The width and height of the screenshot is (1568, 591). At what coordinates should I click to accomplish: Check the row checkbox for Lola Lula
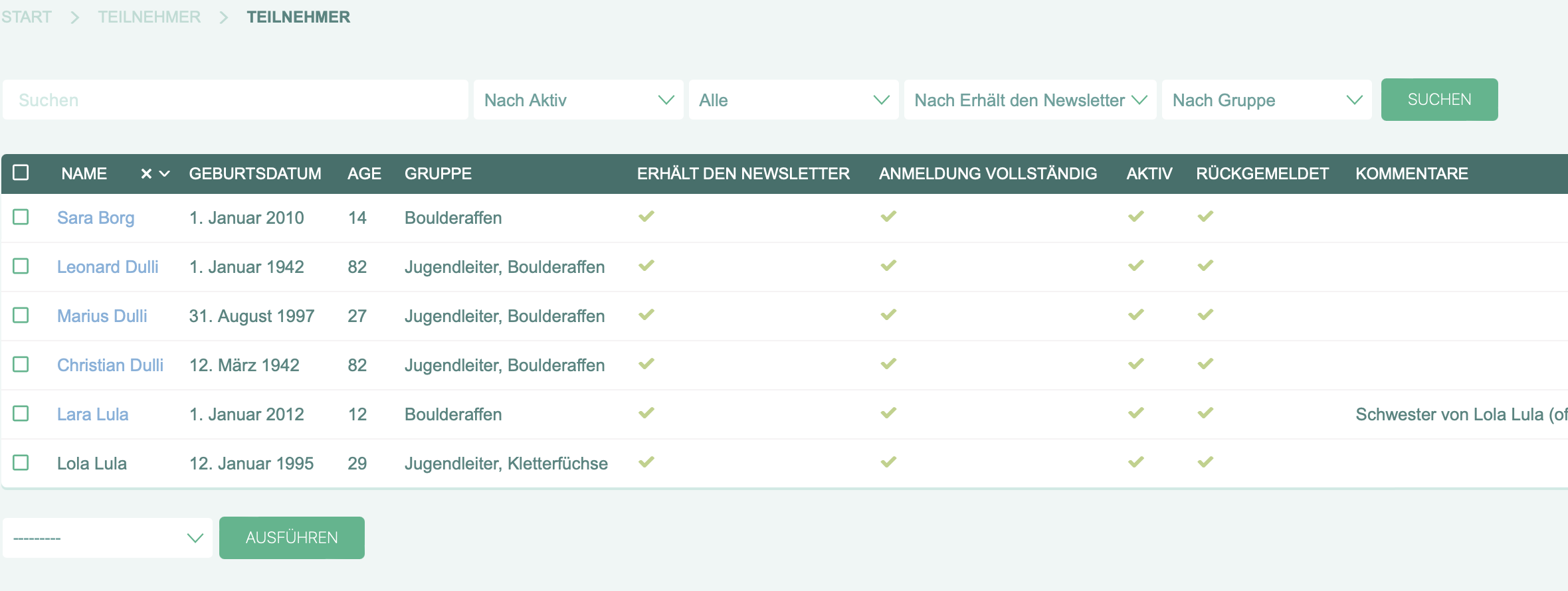21,463
